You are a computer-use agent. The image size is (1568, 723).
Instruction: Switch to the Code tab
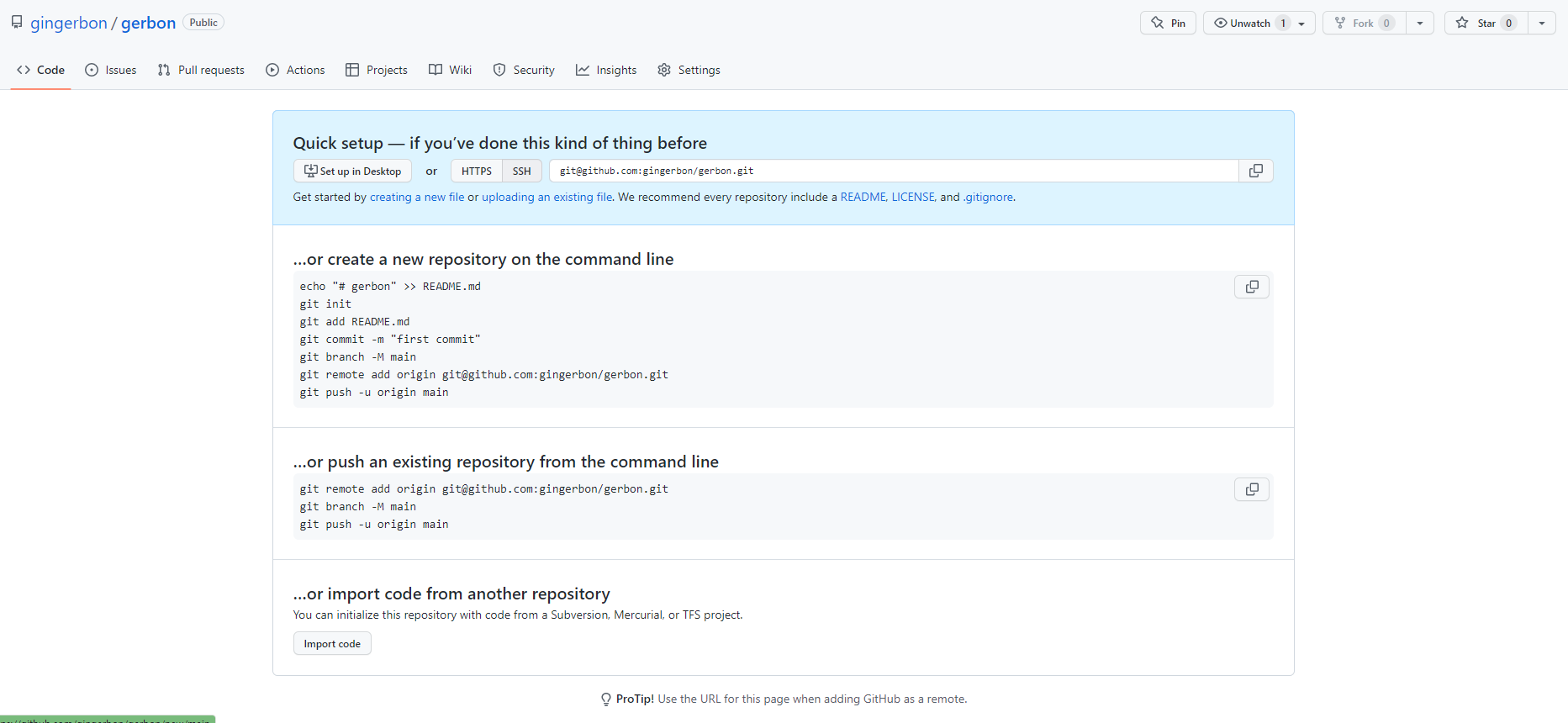click(40, 70)
